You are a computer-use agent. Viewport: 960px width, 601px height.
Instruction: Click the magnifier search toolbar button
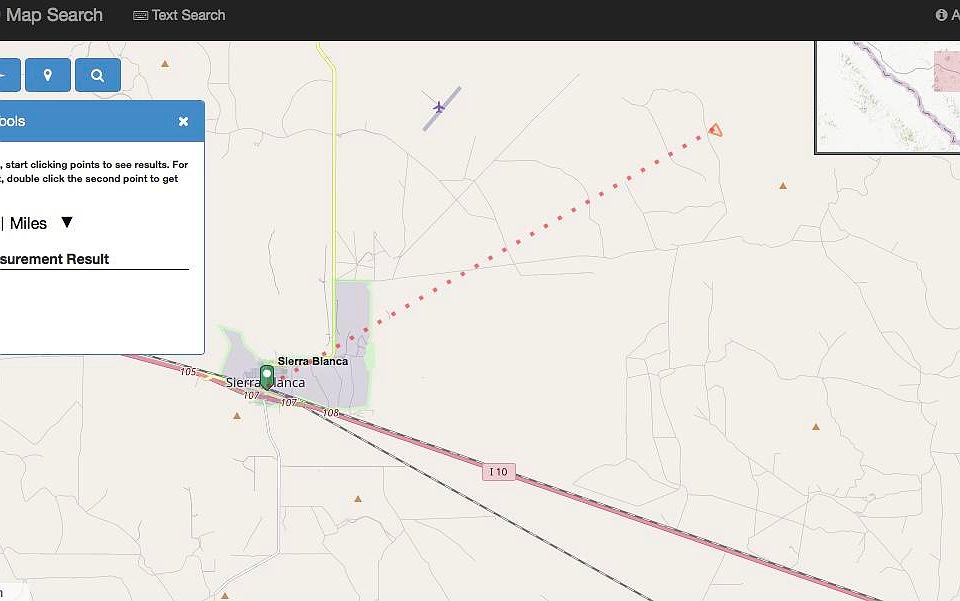[x=97, y=75]
